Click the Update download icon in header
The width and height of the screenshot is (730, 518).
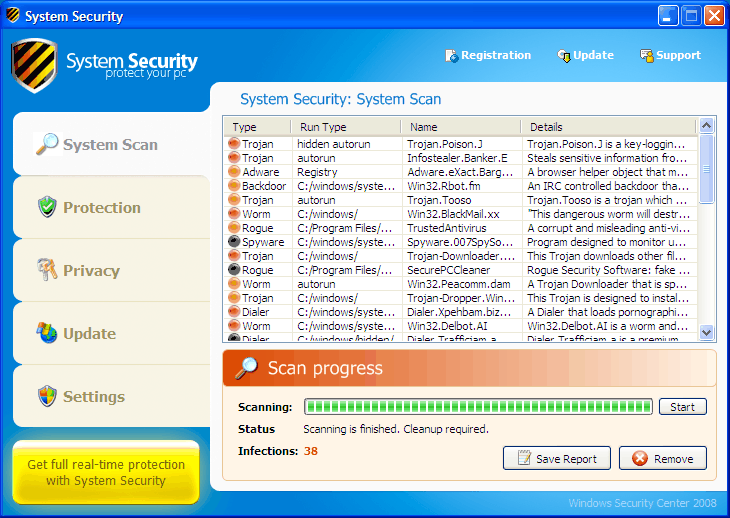(x=564, y=56)
